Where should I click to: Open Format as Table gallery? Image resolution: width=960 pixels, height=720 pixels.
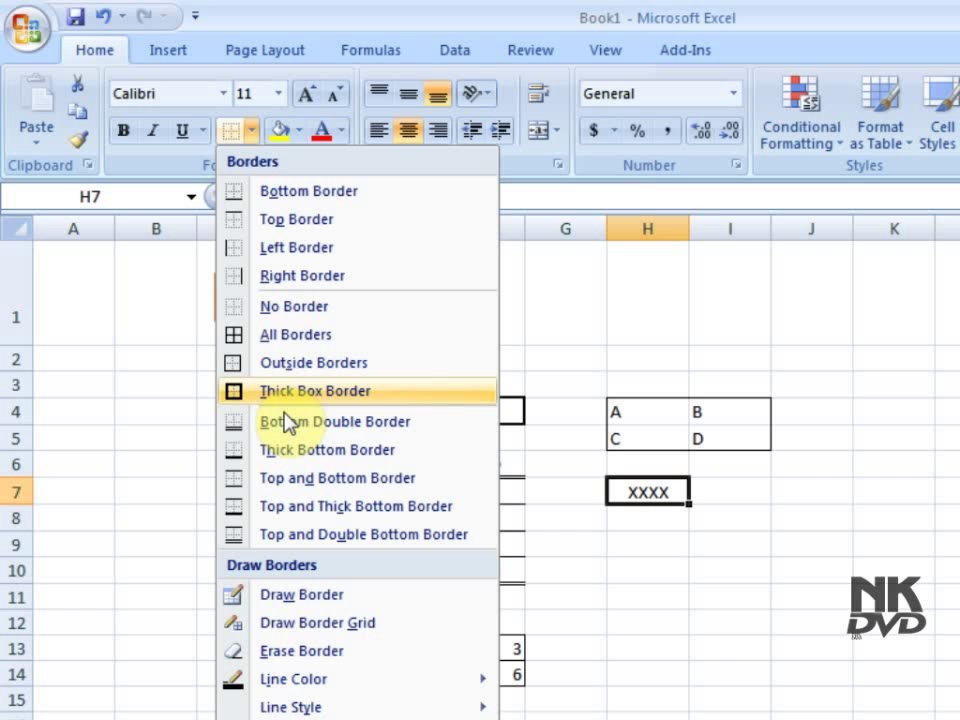click(x=880, y=113)
